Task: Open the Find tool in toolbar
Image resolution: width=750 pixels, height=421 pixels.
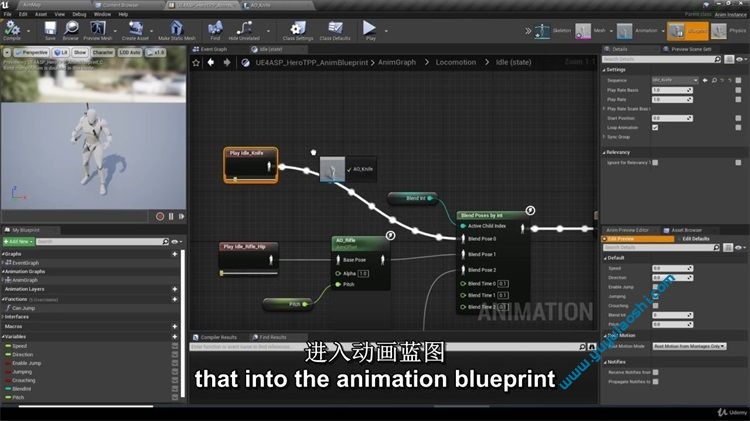Action: 215,29
